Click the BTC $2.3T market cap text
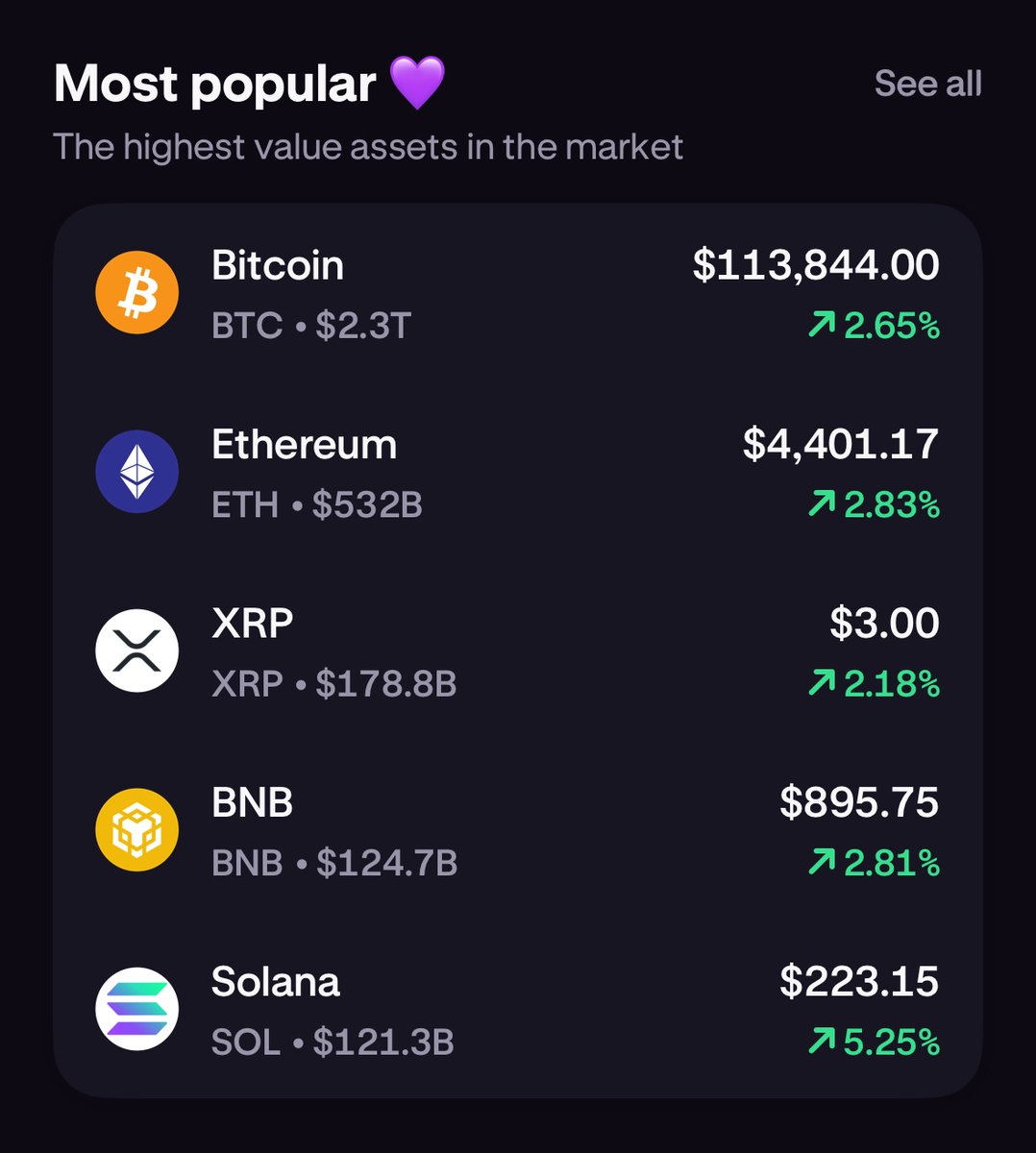The width and height of the screenshot is (1036, 1153). [x=311, y=326]
